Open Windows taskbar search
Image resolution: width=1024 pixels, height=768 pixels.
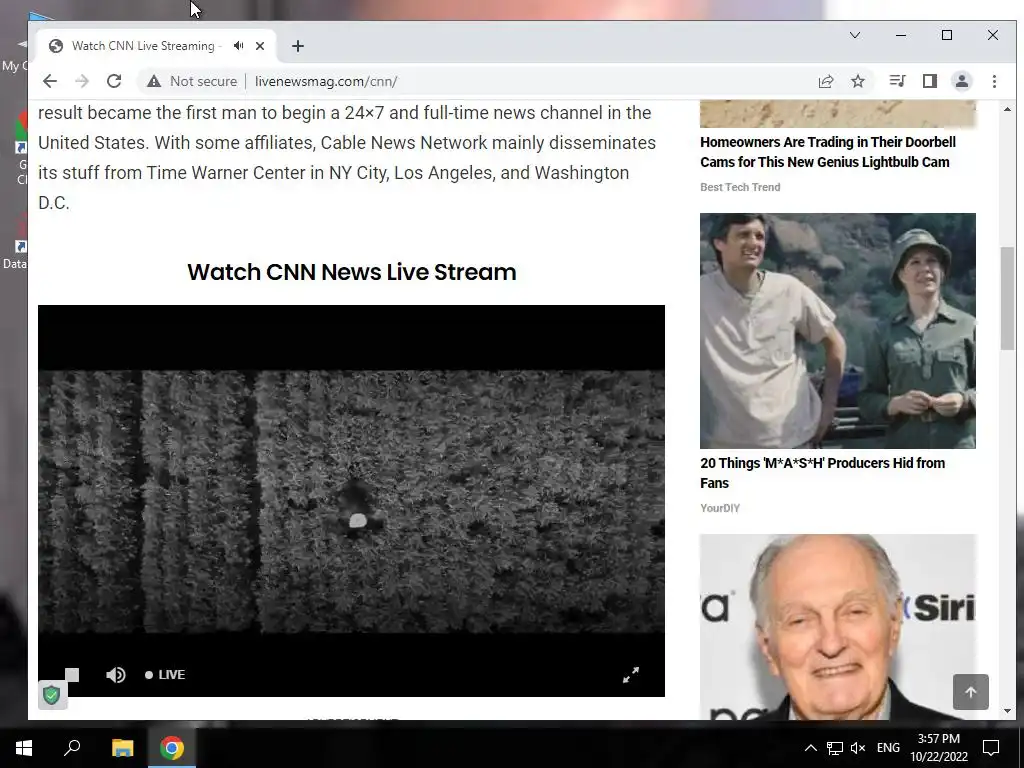coord(72,748)
